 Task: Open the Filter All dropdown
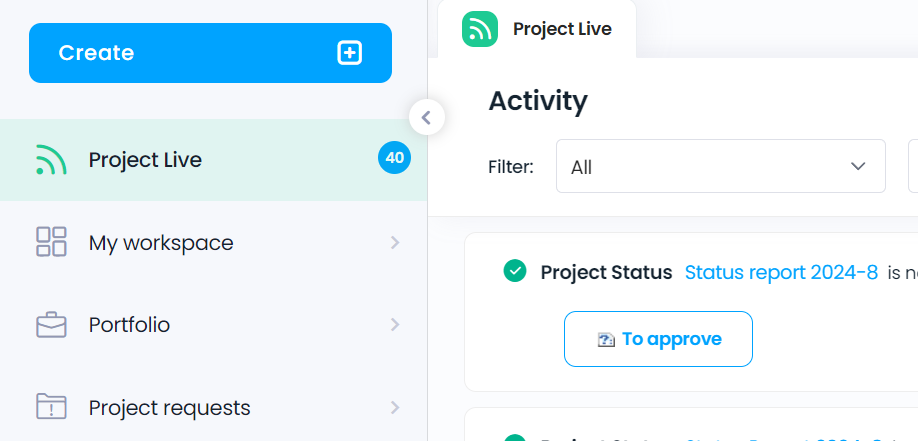pos(721,166)
